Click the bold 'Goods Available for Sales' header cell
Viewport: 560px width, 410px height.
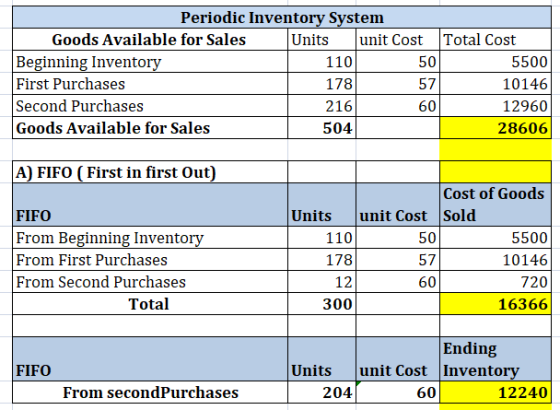[x=150, y=40]
